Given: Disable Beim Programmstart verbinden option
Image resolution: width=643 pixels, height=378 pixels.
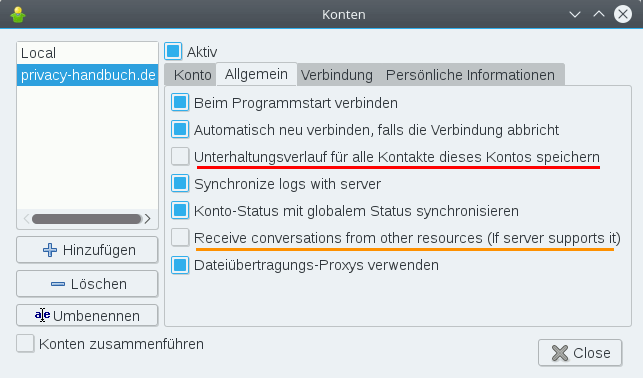Looking at the screenshot, I should coord(180,102).
